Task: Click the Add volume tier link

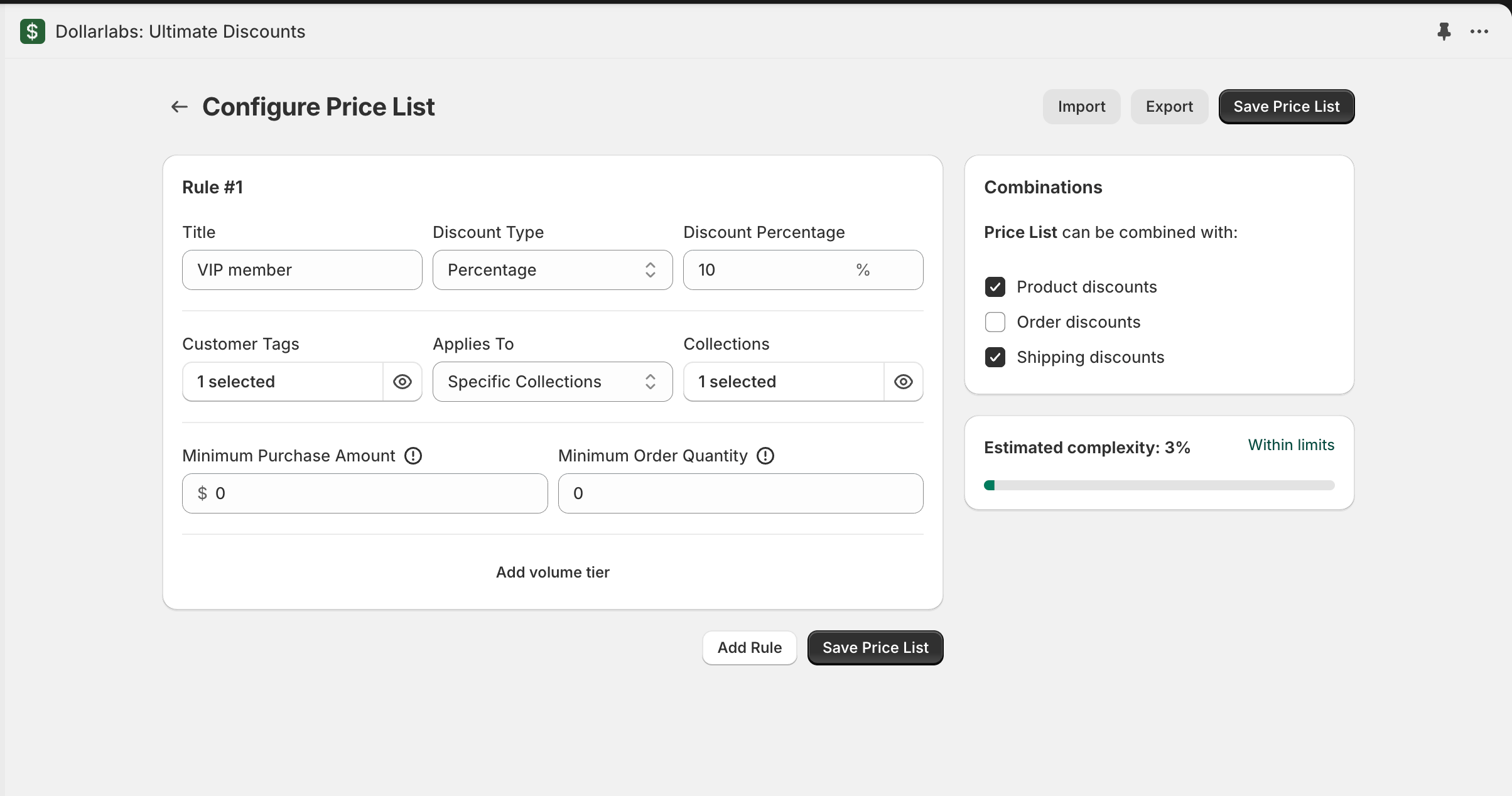Action: [x=553, y=573]
